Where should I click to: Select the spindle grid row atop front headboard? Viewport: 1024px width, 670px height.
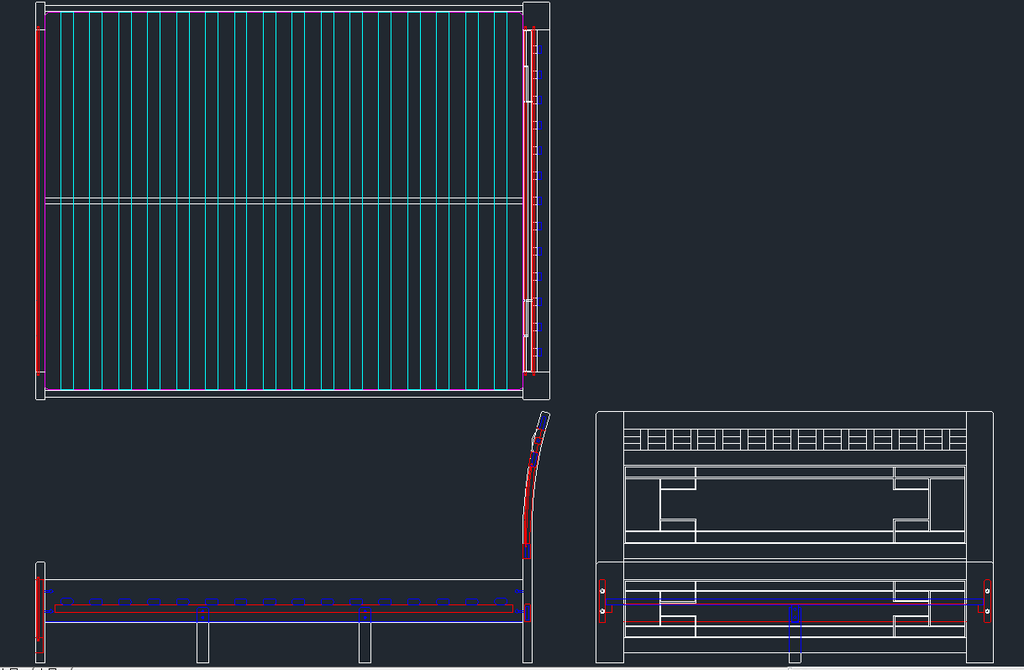coord(795,439)
